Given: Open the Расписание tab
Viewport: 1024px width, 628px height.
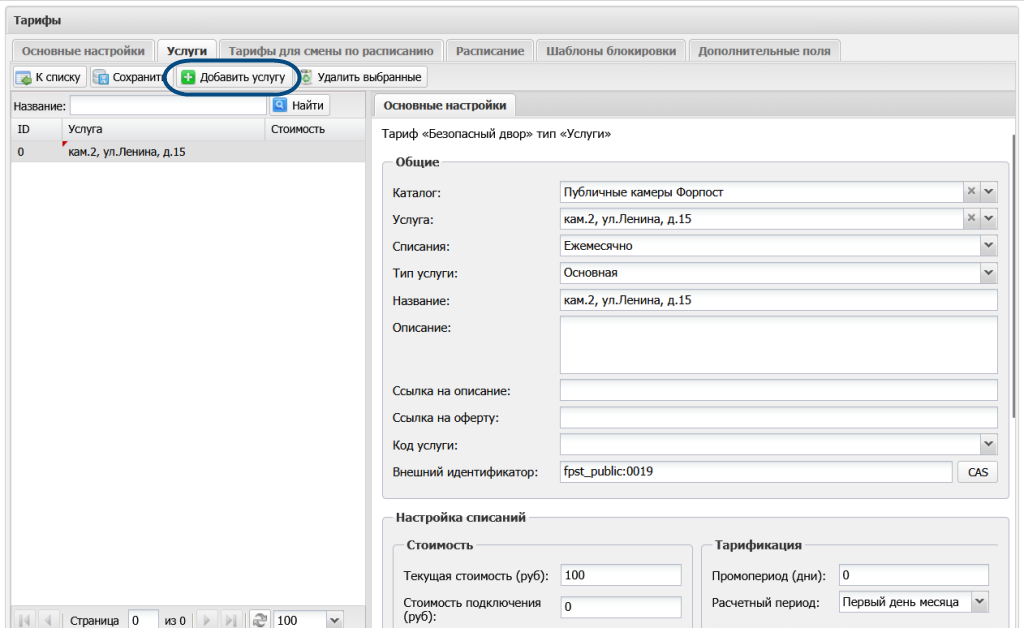Looking at the screenshot, I should [490, 51].
